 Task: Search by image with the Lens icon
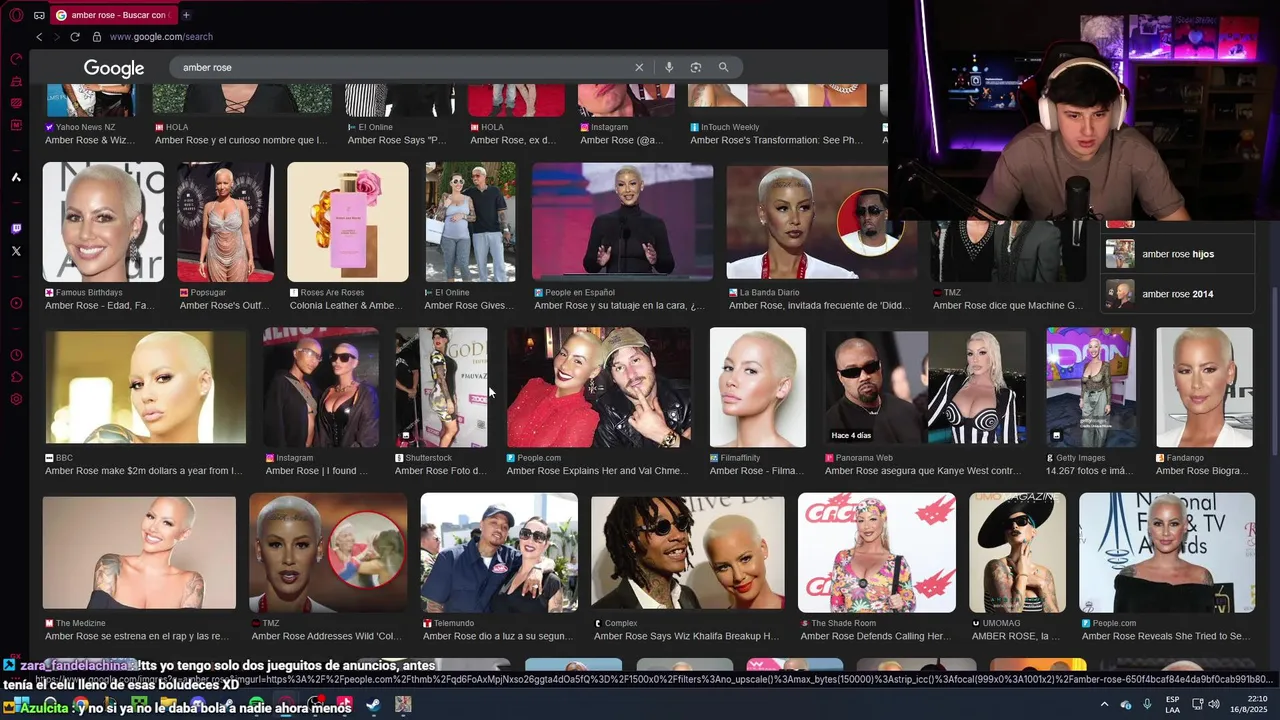[x=696, y=67]
